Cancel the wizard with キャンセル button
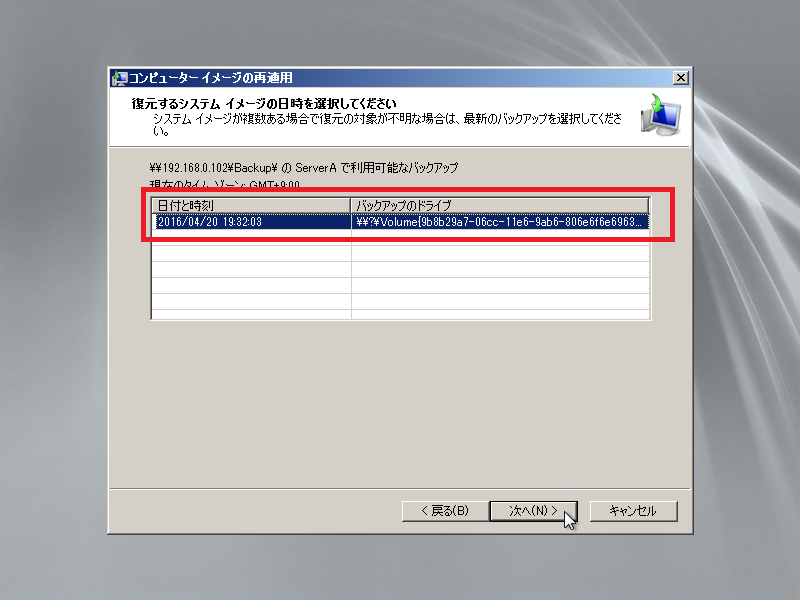The width and height of the screenshot is (800, 600). (632, 511)
